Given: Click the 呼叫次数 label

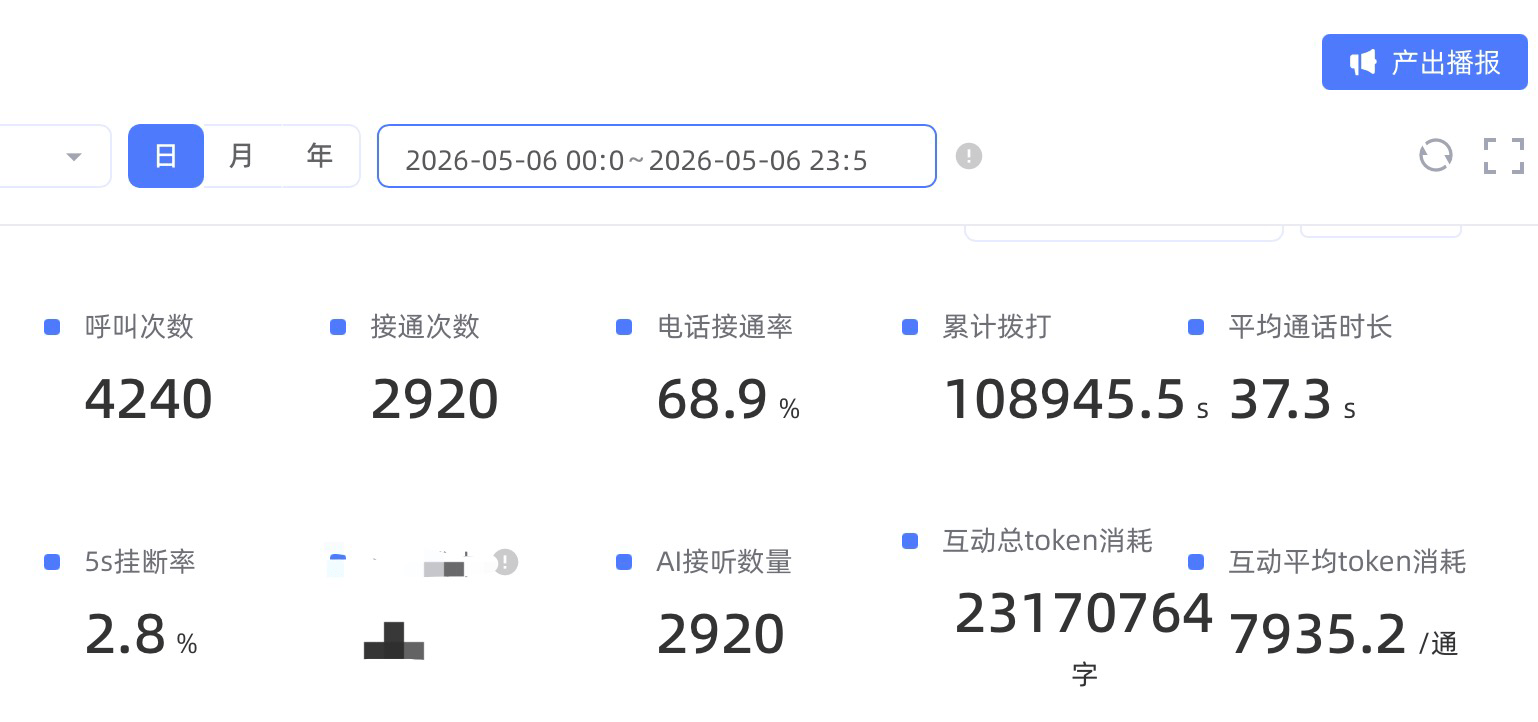Looking at the screenshot, I should coord(139,327).
